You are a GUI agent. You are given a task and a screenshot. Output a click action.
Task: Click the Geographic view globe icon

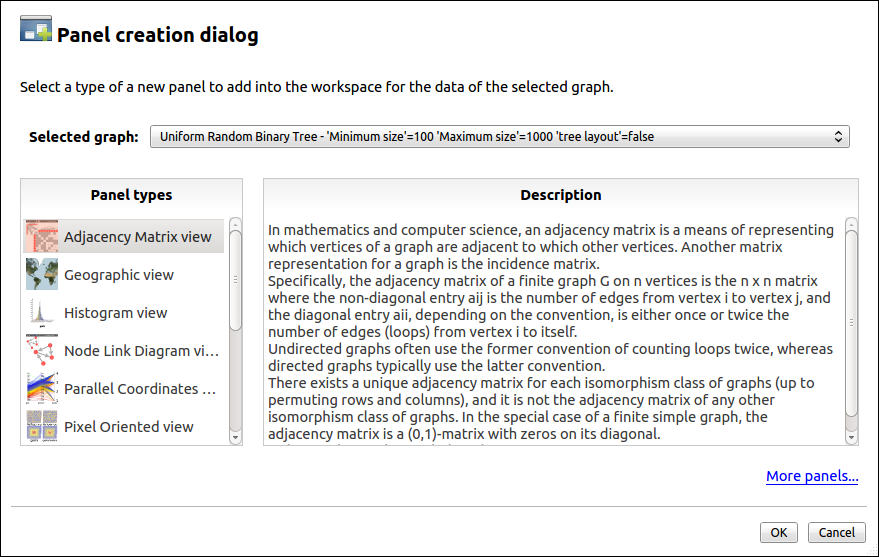[41, 275]
